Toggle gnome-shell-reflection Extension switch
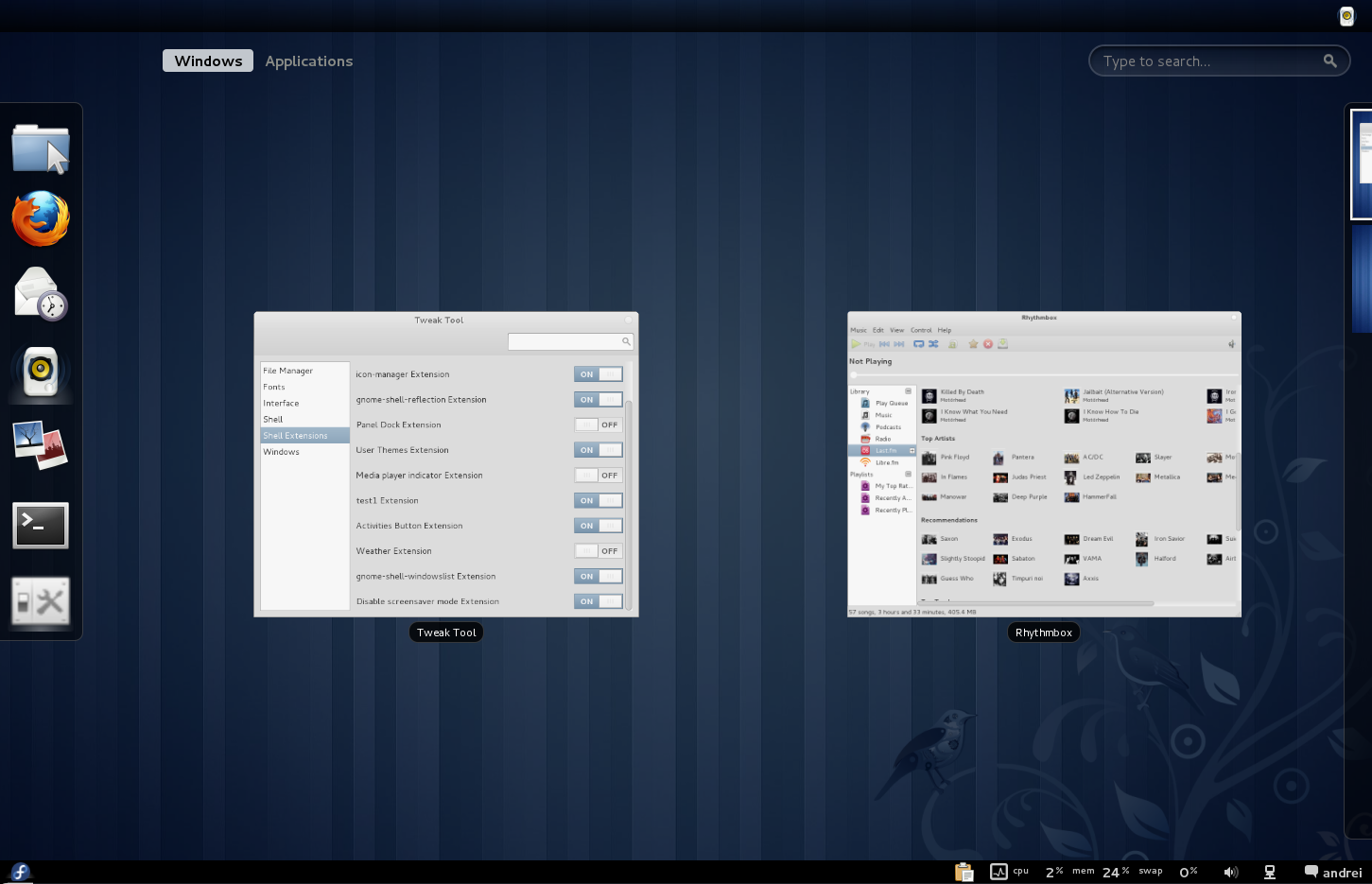The width and height of the screenshot is (1372, 884). 599,400
